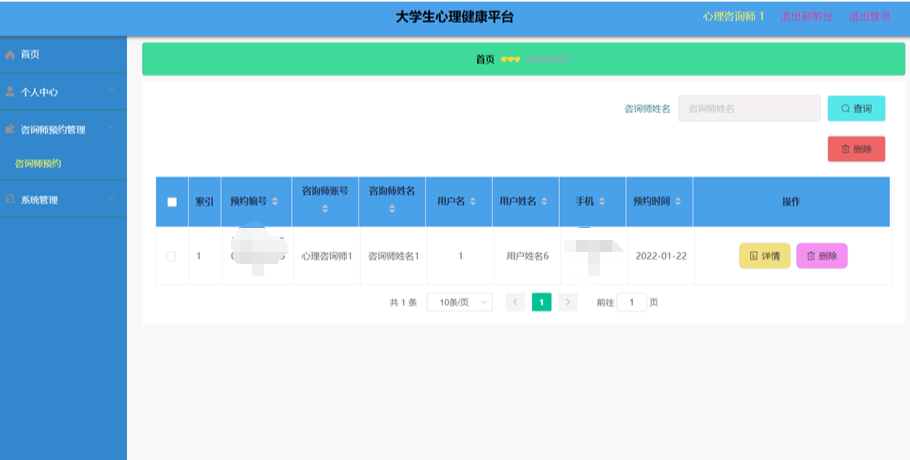Click the red 删除 batch delete button
910x460 pixels.
856,149
